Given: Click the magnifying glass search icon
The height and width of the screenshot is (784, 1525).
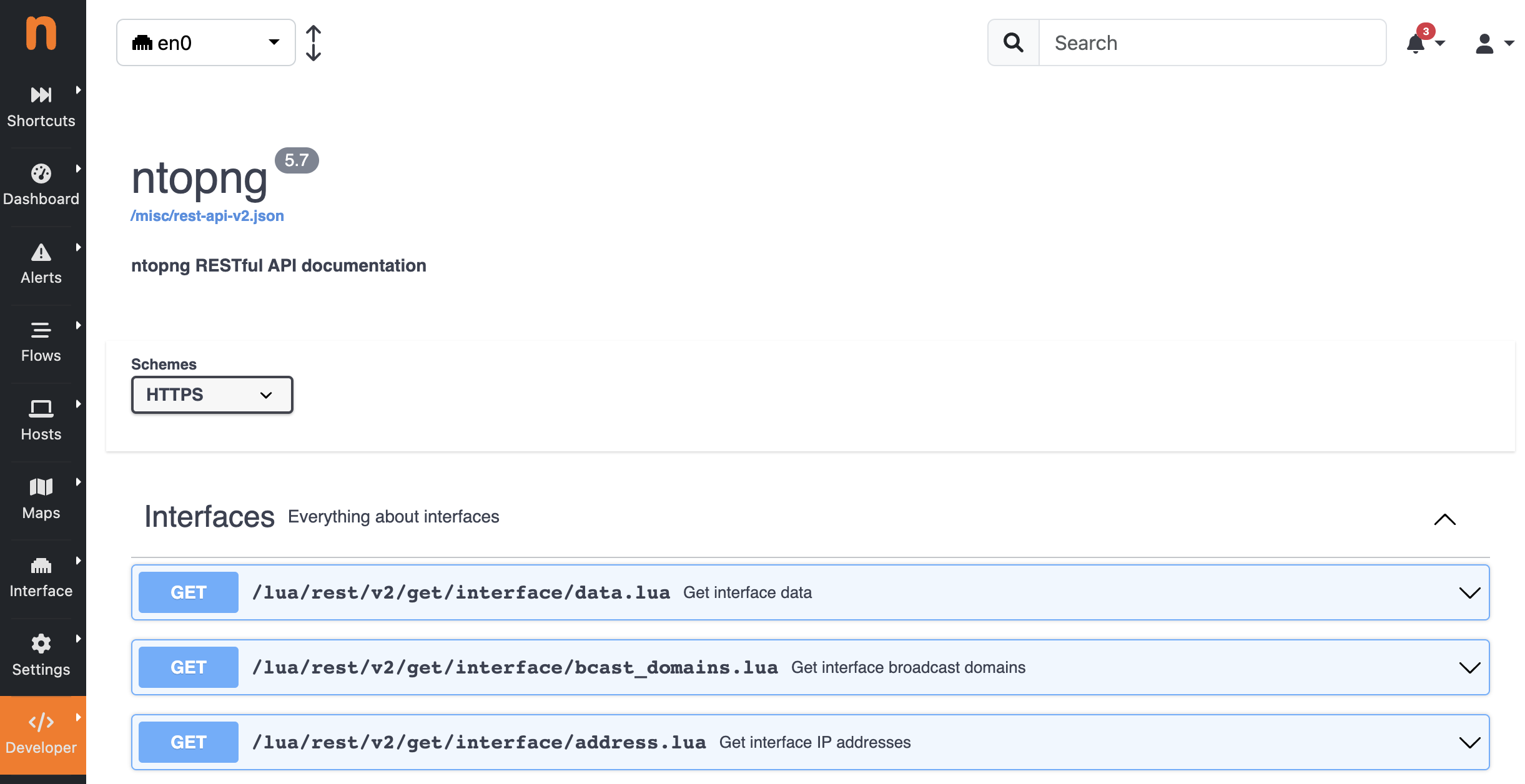Looking at the screenshot, I should point(1013,42).
